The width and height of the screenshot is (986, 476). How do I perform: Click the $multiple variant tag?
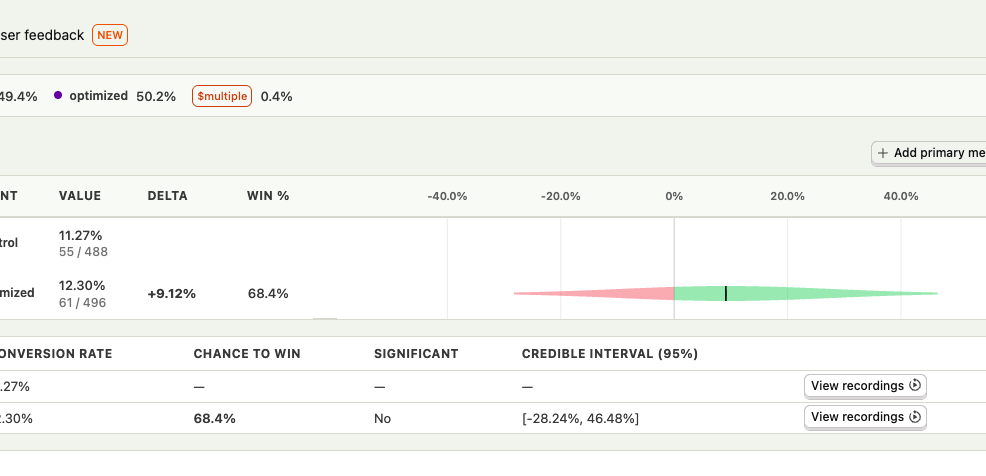[x=221, y=96]
